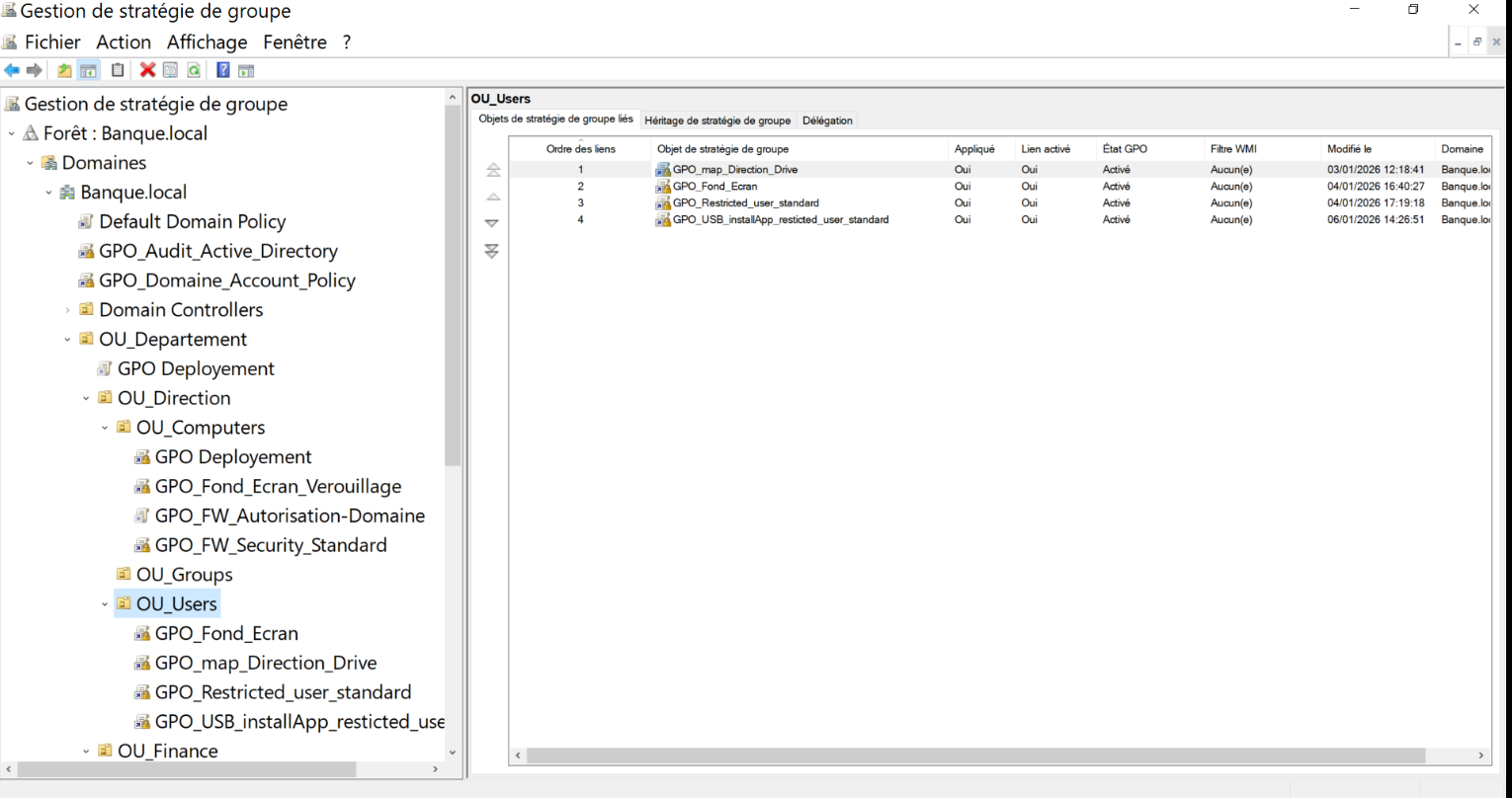The image size is (1512, 798).
Task: Open Properties via the toolbar sheet icon
Action: (x=170, y=70)
